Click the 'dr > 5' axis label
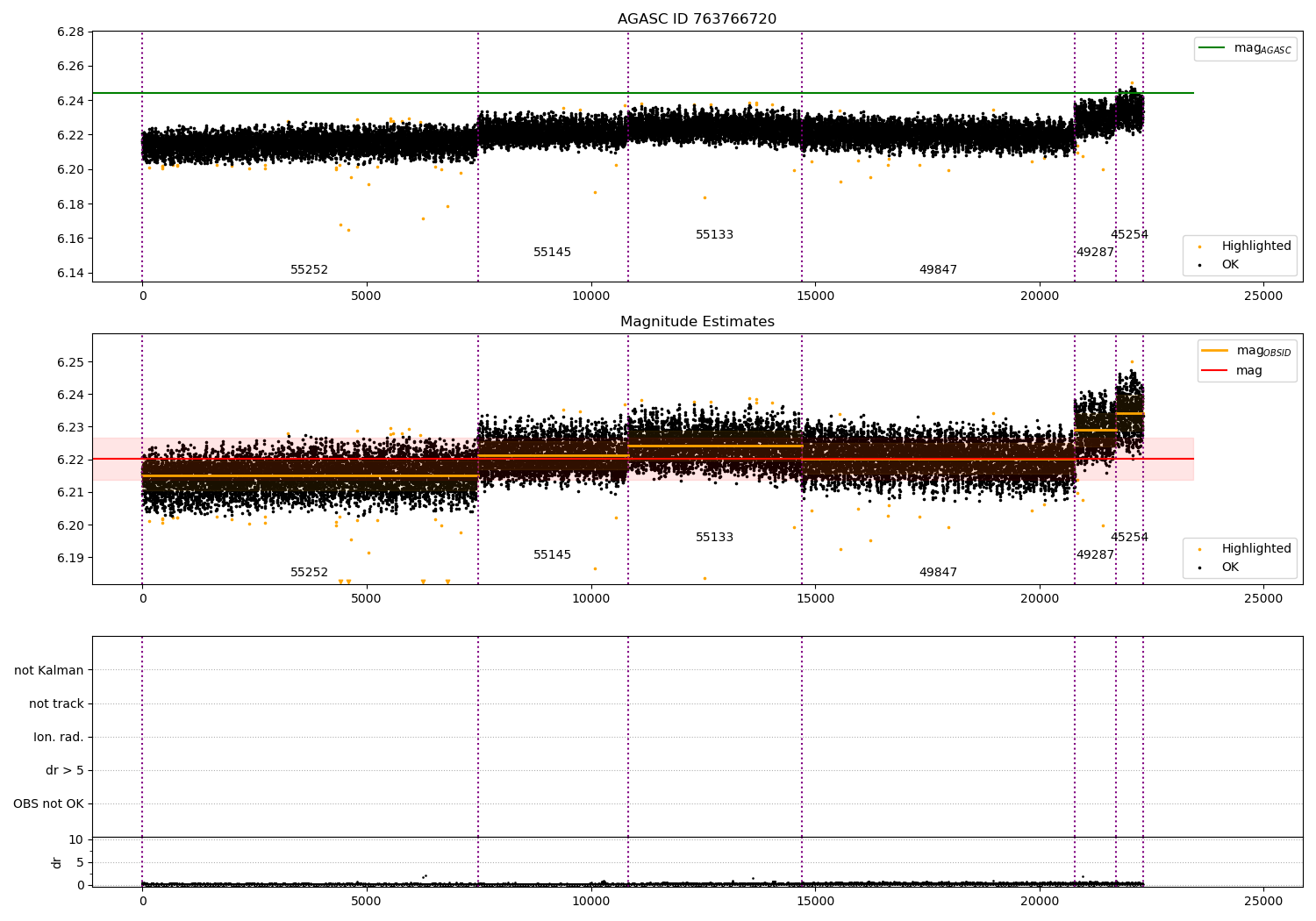Screen dimensions: 1316x921 [65, 771]
